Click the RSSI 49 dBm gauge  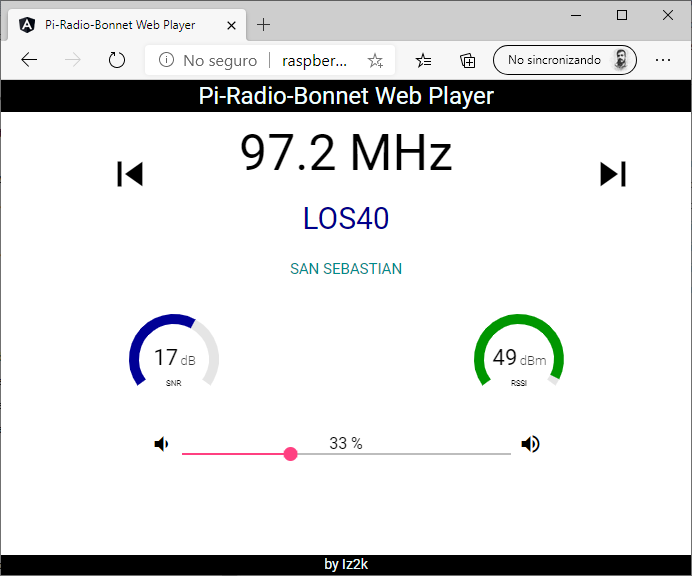519,350
